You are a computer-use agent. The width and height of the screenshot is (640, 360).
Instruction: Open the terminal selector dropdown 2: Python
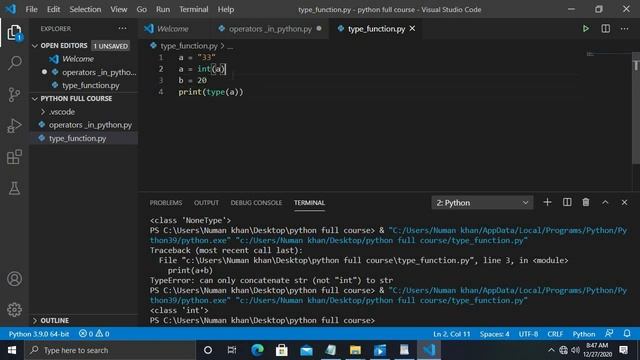(x=482, y=202)
